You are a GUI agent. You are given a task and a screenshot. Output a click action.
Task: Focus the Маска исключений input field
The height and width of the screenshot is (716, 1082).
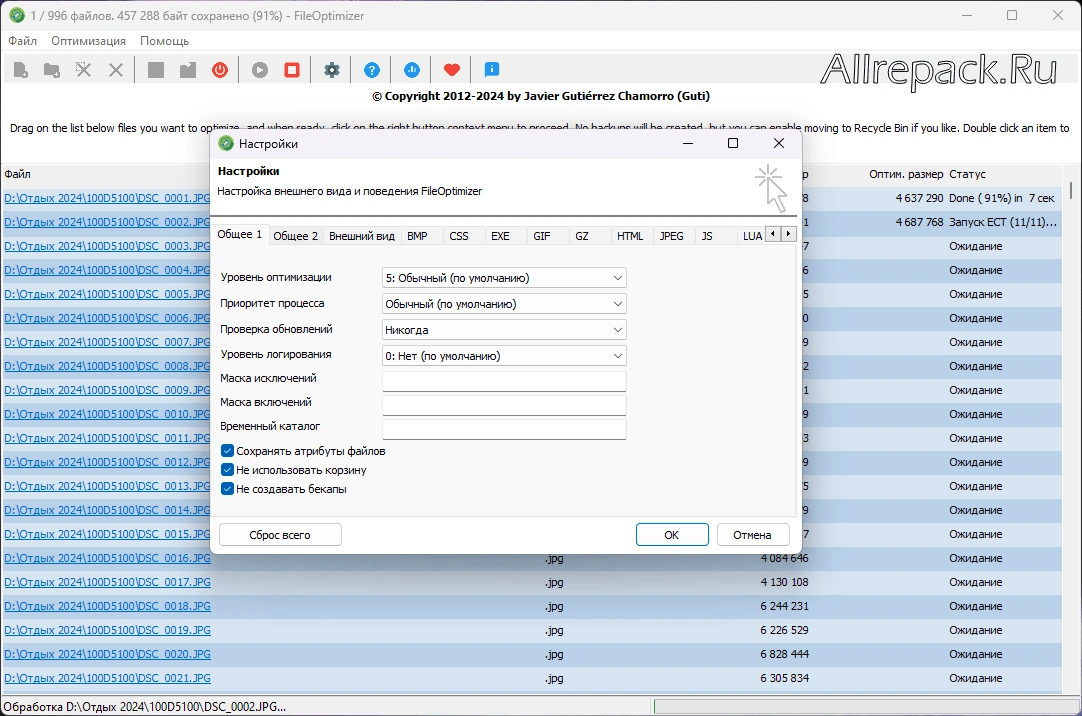tap(504, 381)
